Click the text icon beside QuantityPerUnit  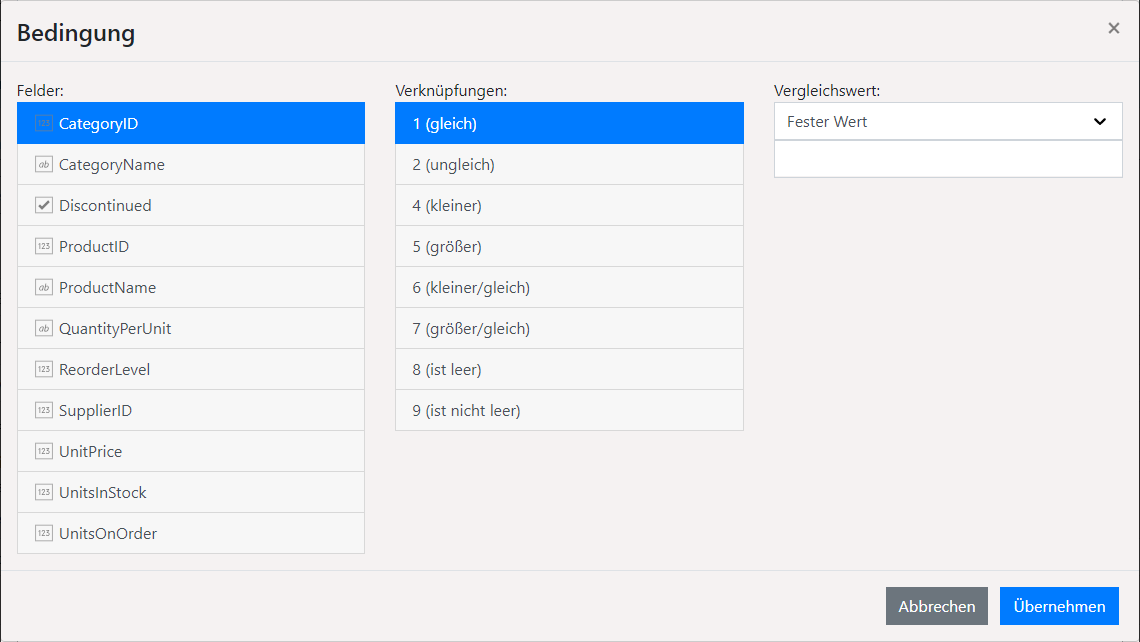pyautogui.click(x=43, y=329)
